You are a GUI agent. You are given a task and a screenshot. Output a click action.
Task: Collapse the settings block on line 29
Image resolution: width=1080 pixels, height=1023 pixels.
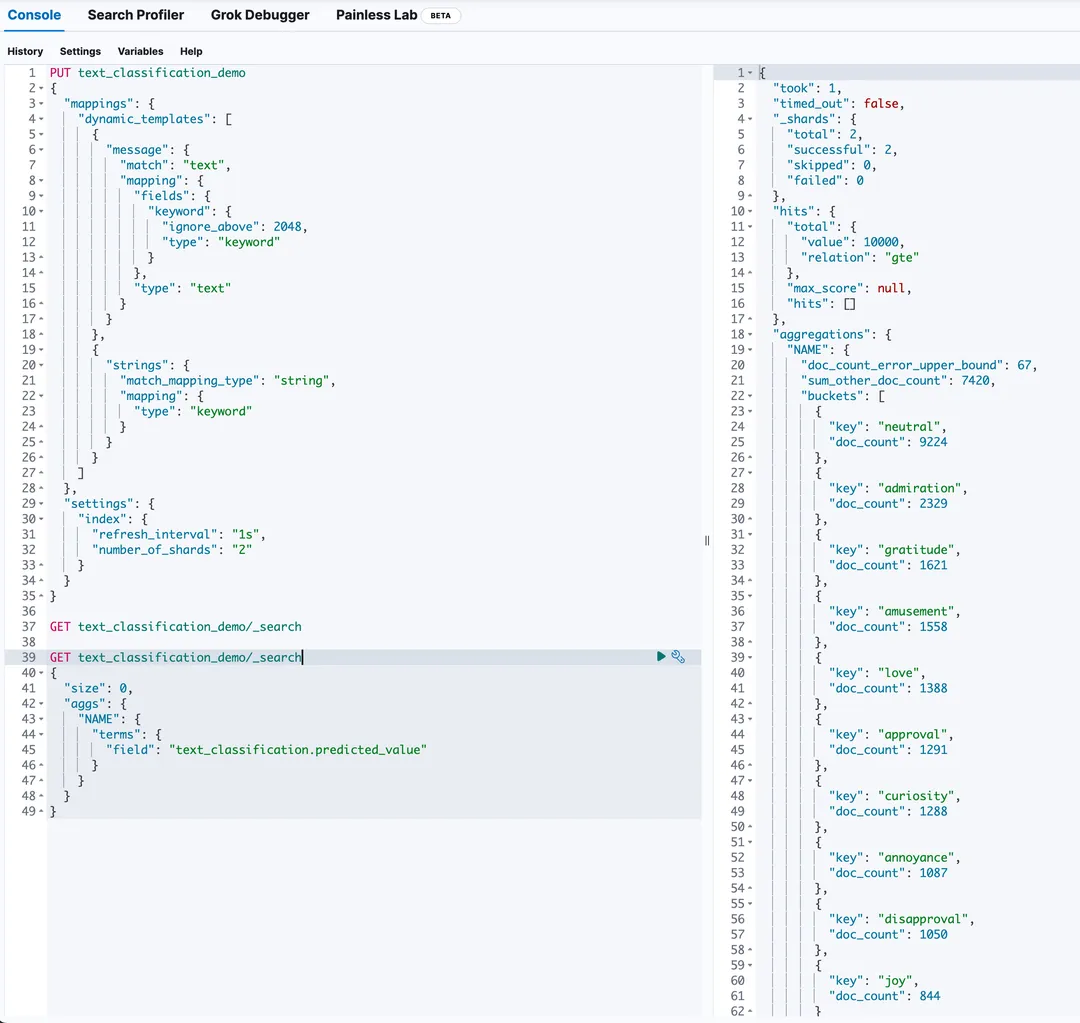(40, 504)
